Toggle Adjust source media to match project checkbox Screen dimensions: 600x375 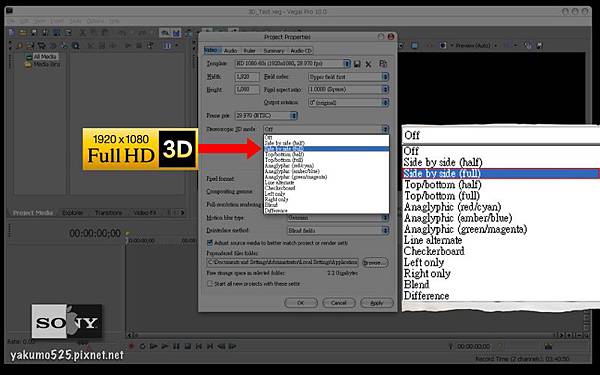click(x=209, y=243)
